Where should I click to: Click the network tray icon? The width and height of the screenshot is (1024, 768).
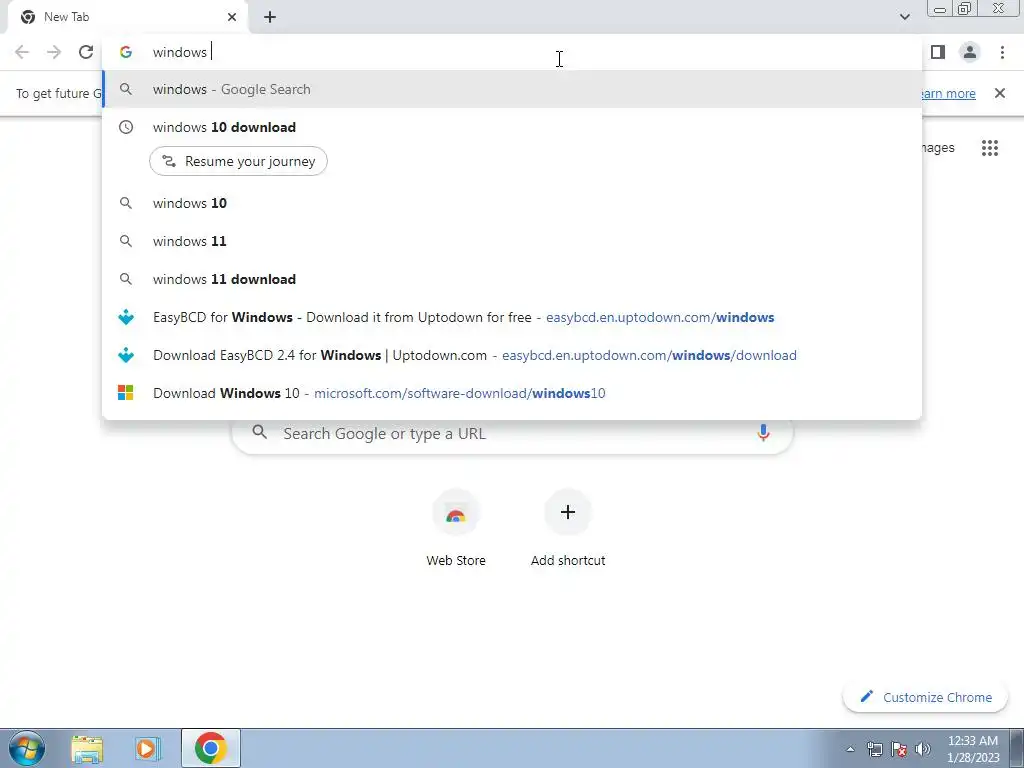(874, 749)
